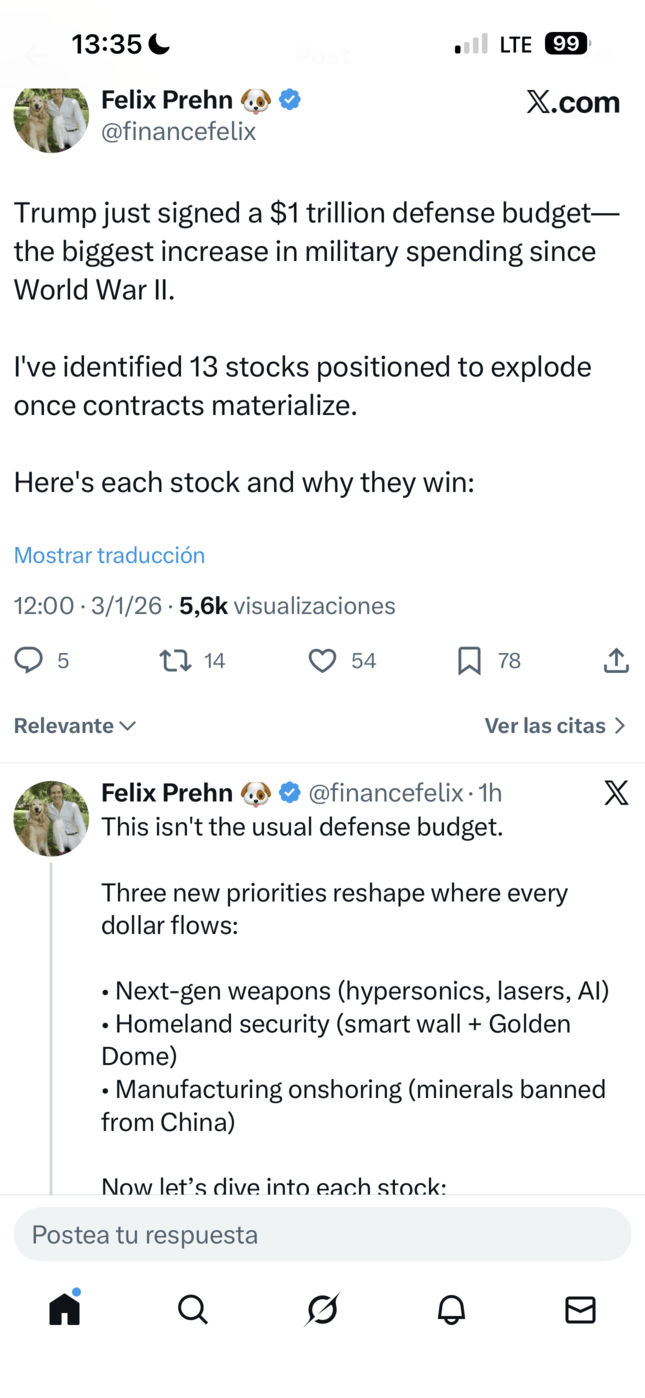Tap the X.com logo in header
The height and width of the screenshot is (1398, 645).
click(573, 102)
